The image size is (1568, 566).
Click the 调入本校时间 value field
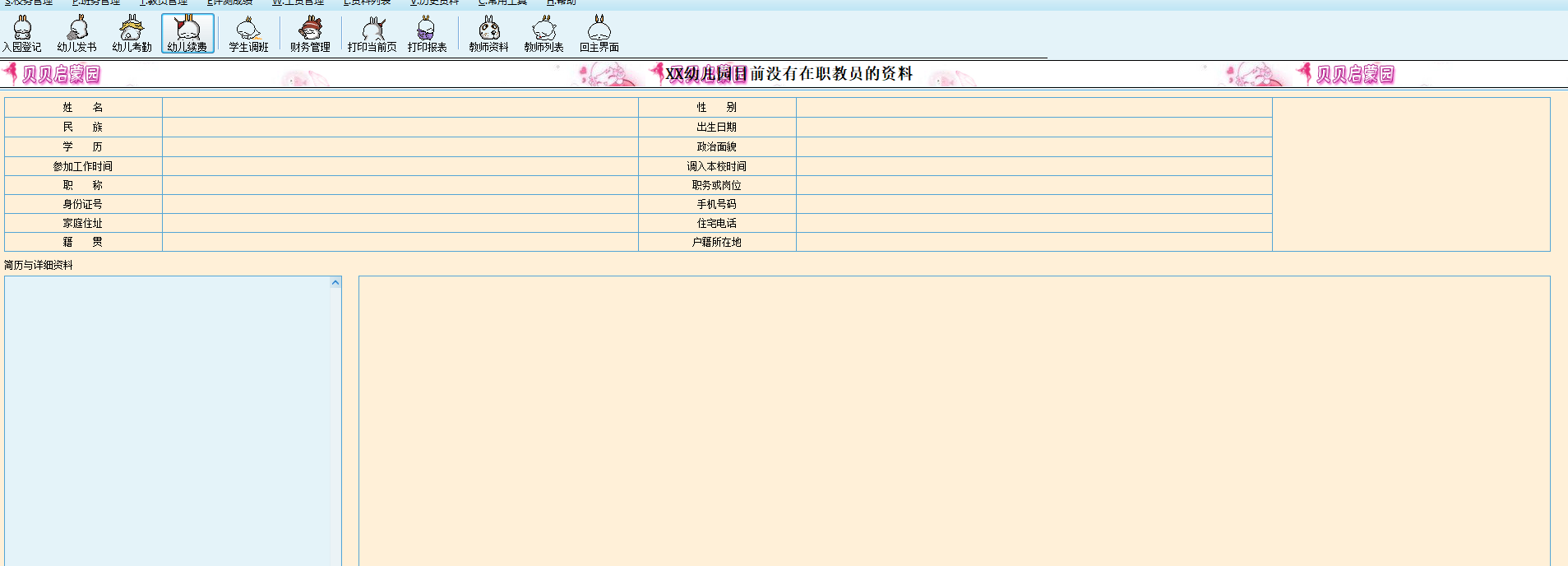(x=1034, y=166)
